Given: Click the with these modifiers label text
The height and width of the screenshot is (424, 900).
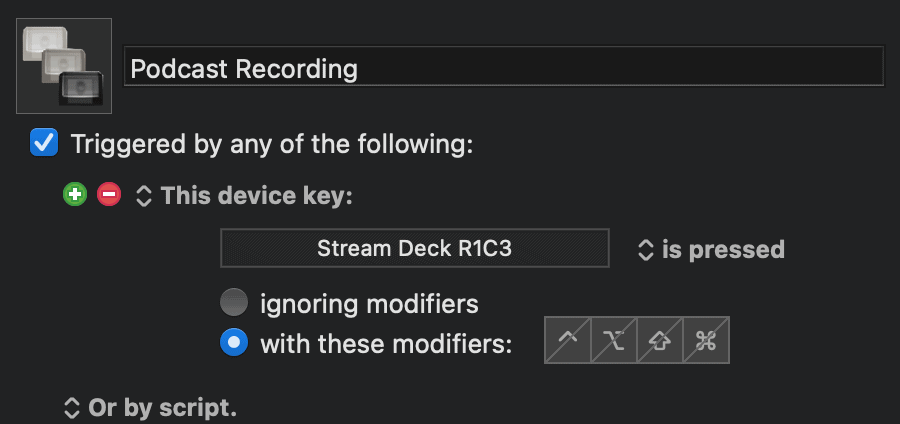Looking at the screenshot, I should tap(386, 344).
